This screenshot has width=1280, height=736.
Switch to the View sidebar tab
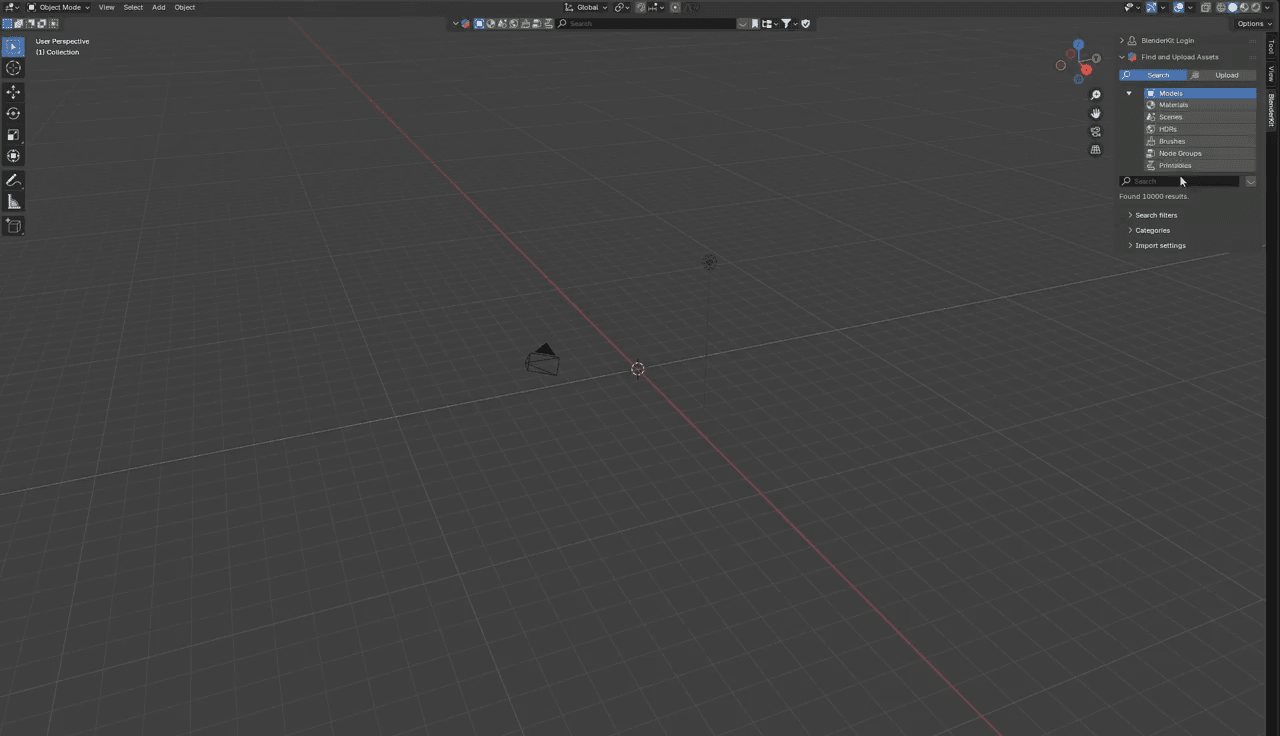1271,72
